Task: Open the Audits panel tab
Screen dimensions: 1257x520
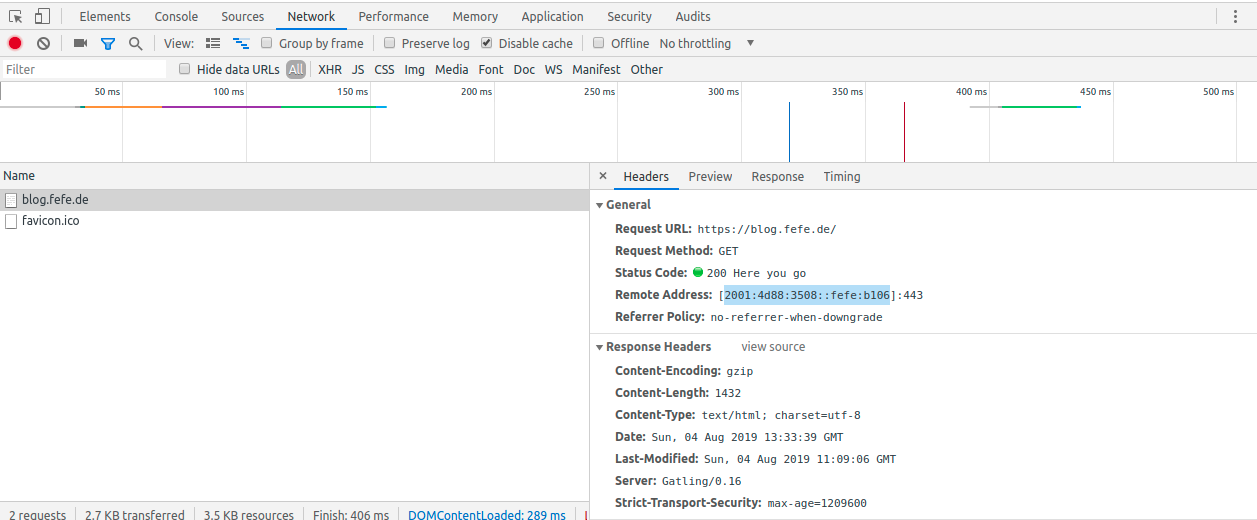Action: [693, 16]
